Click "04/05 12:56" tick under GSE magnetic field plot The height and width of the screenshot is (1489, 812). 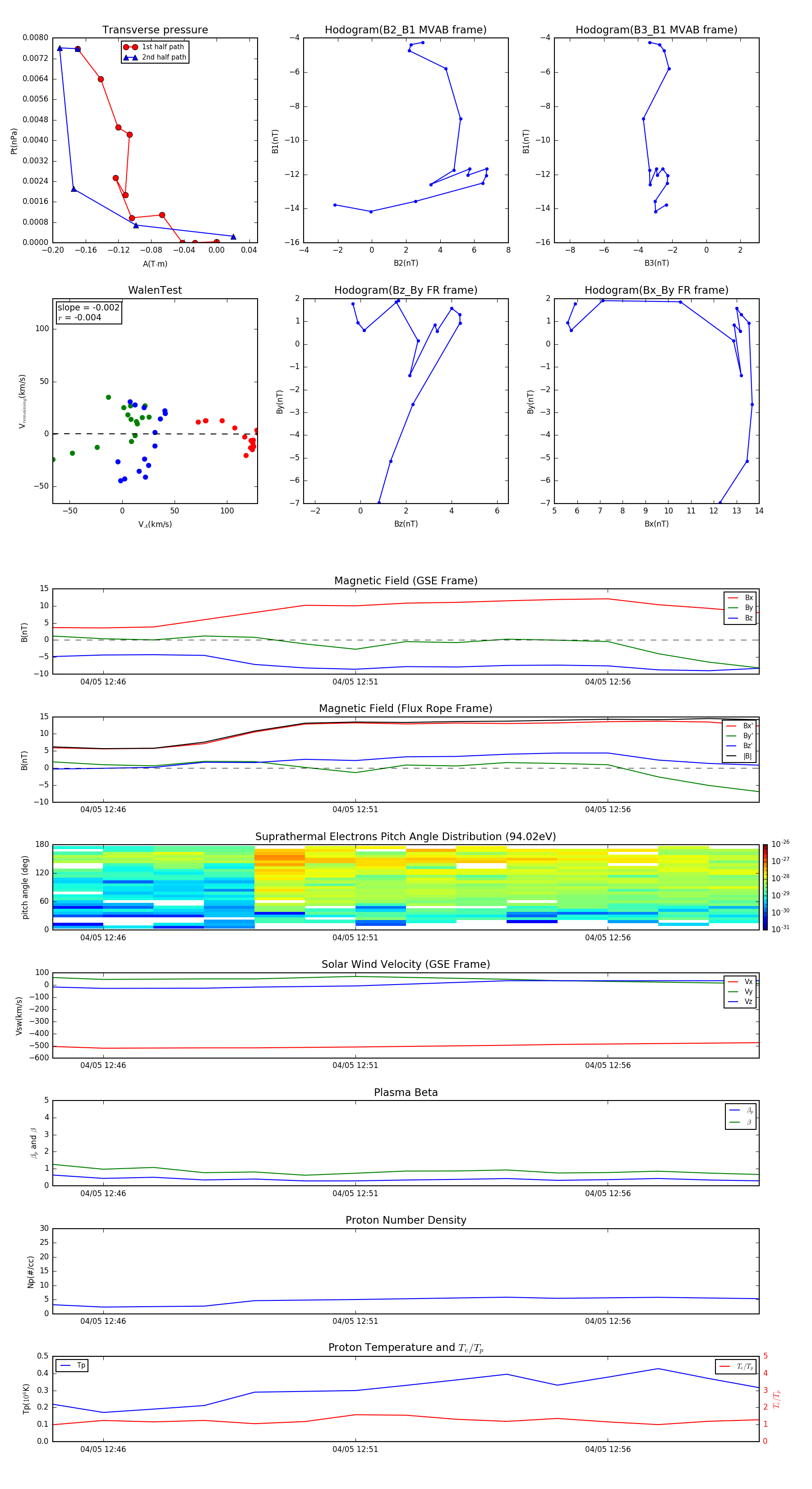(x=607, y=681)
